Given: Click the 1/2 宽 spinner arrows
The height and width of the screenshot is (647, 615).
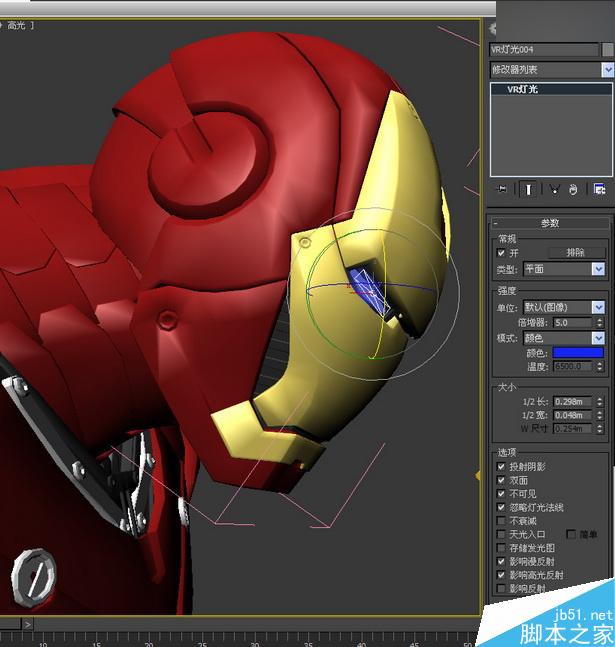Looking at the screenshot, I should [x=600, y=415].
